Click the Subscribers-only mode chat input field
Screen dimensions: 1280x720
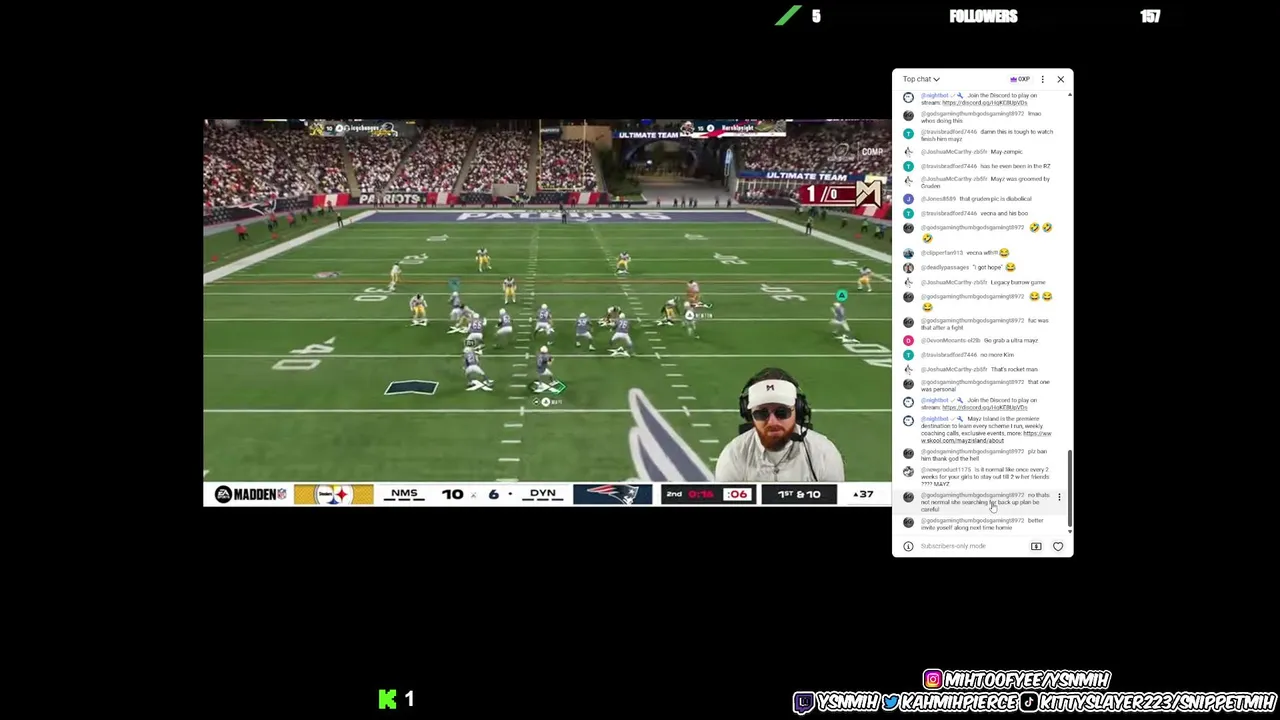(x=953, y=546)
